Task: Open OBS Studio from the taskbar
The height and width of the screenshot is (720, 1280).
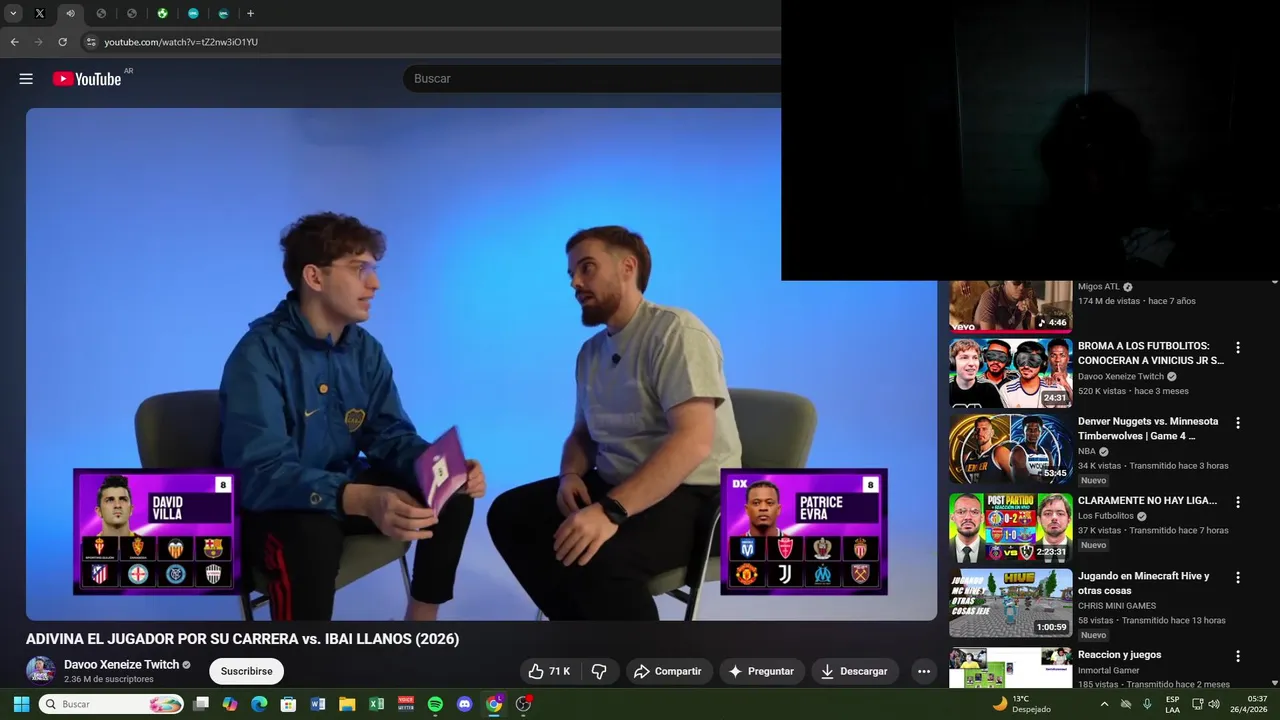Action: 523,704
